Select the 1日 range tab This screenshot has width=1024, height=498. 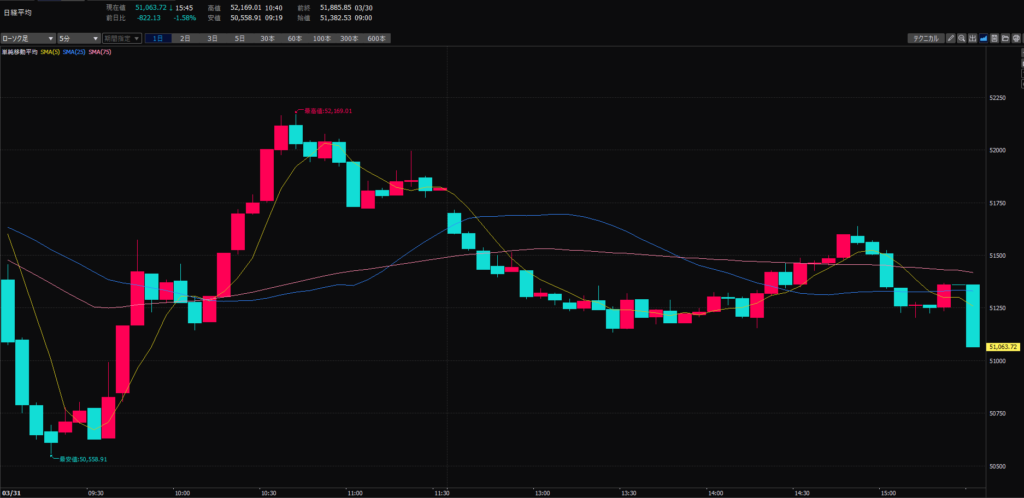click(158, 38)
